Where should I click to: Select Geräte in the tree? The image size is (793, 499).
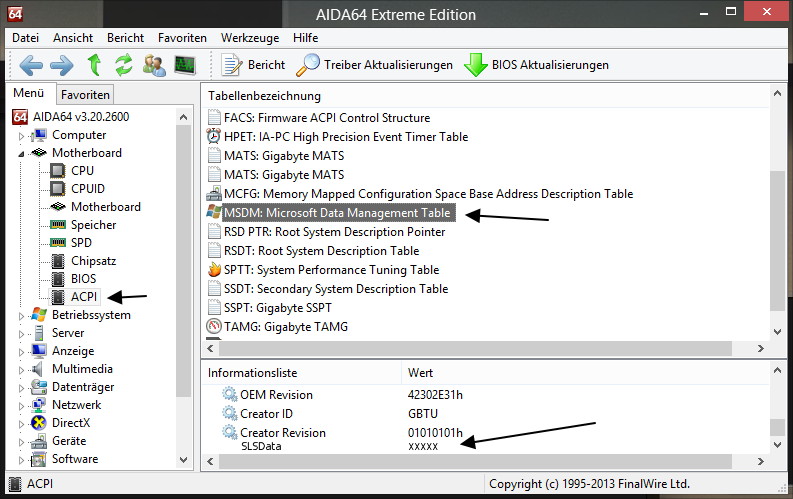tap(69, 441)
